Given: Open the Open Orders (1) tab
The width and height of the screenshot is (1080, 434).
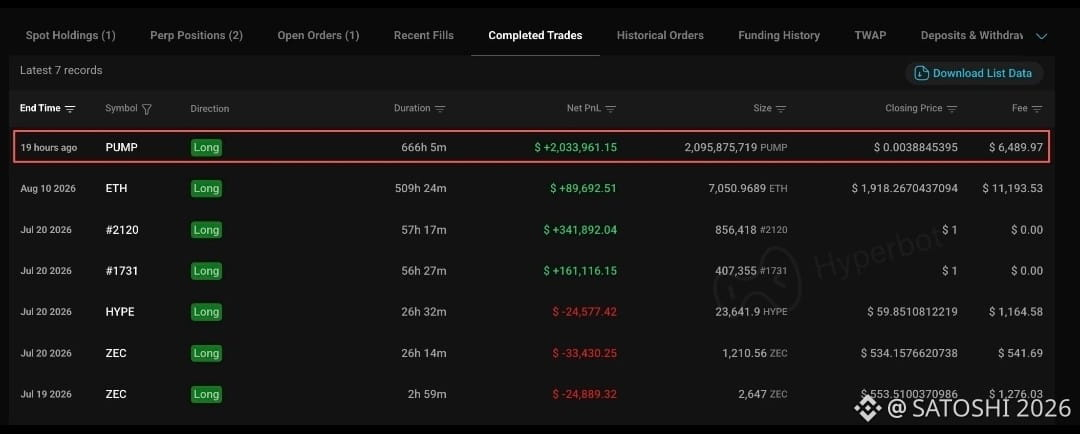Looking at the screenshot, I should [x=318, y=35].
